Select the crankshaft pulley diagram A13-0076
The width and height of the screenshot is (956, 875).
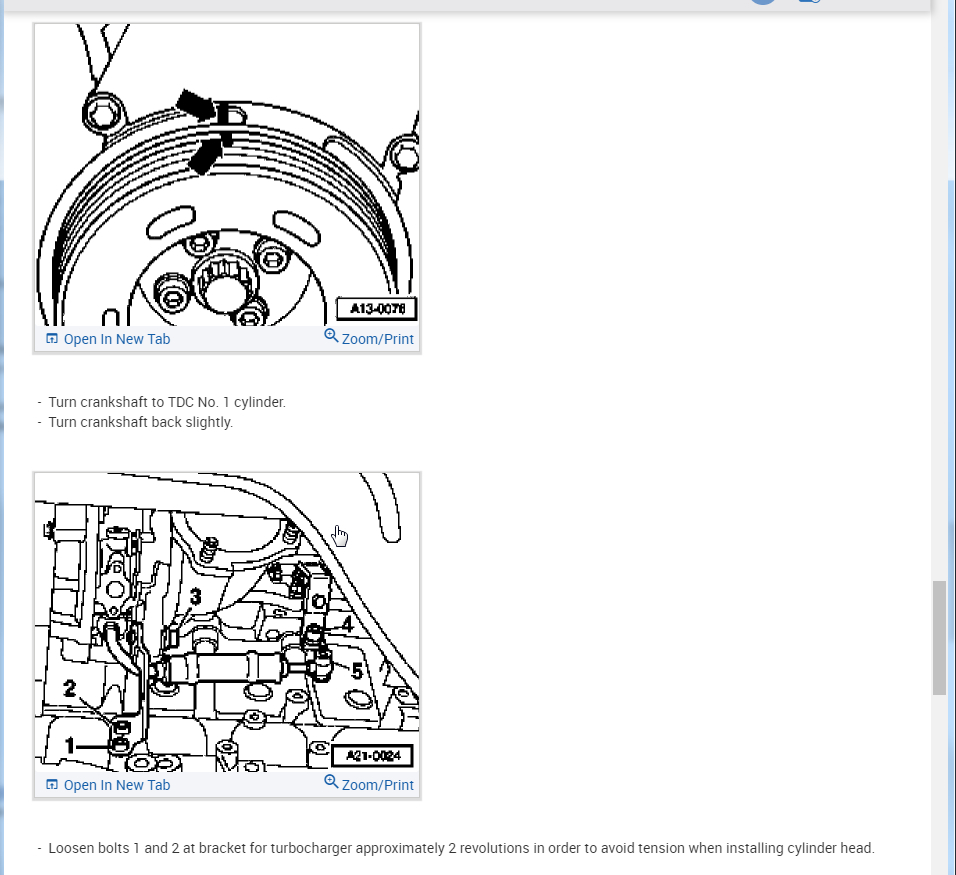[227, 175]
